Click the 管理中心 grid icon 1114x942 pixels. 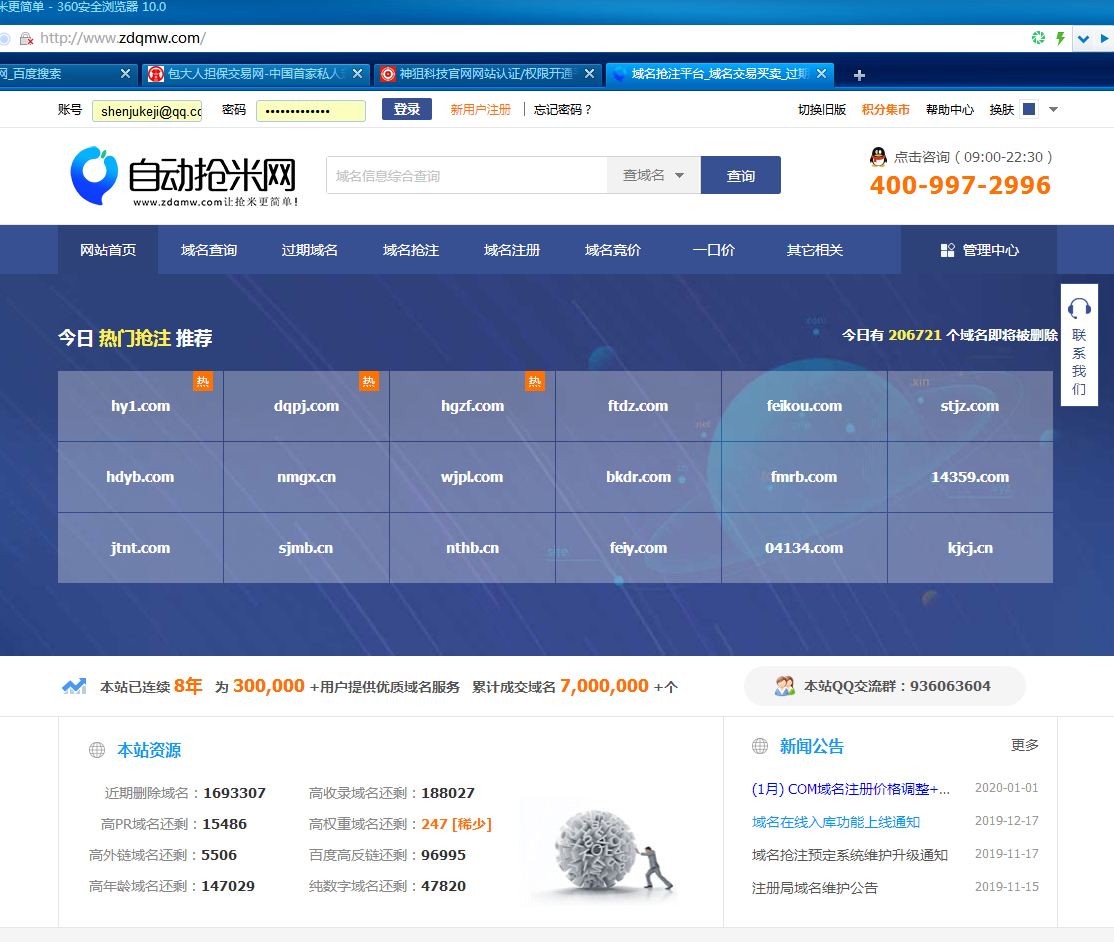(947, 250)
